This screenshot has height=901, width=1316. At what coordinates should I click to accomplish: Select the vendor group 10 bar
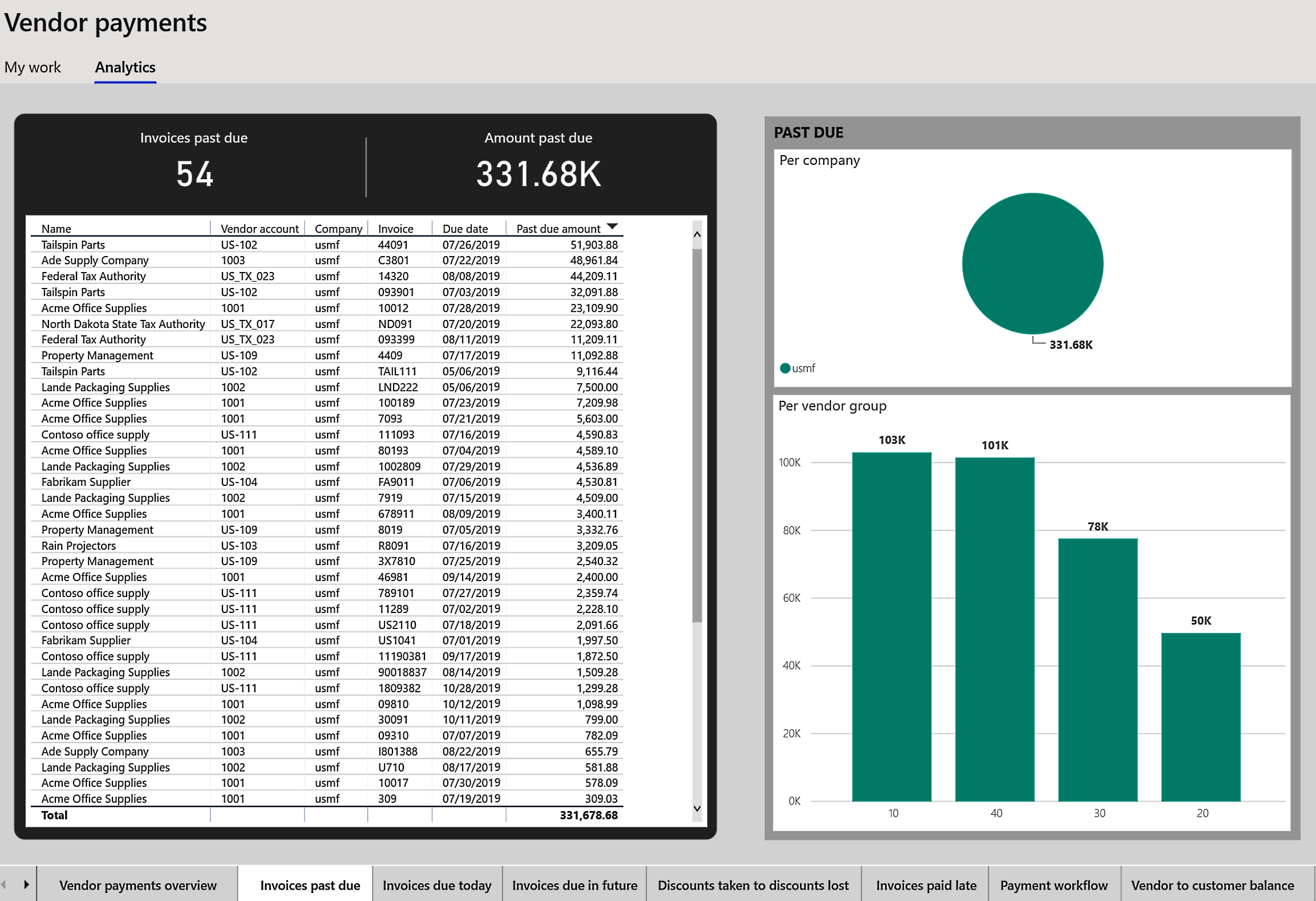(x=891, y=626)
